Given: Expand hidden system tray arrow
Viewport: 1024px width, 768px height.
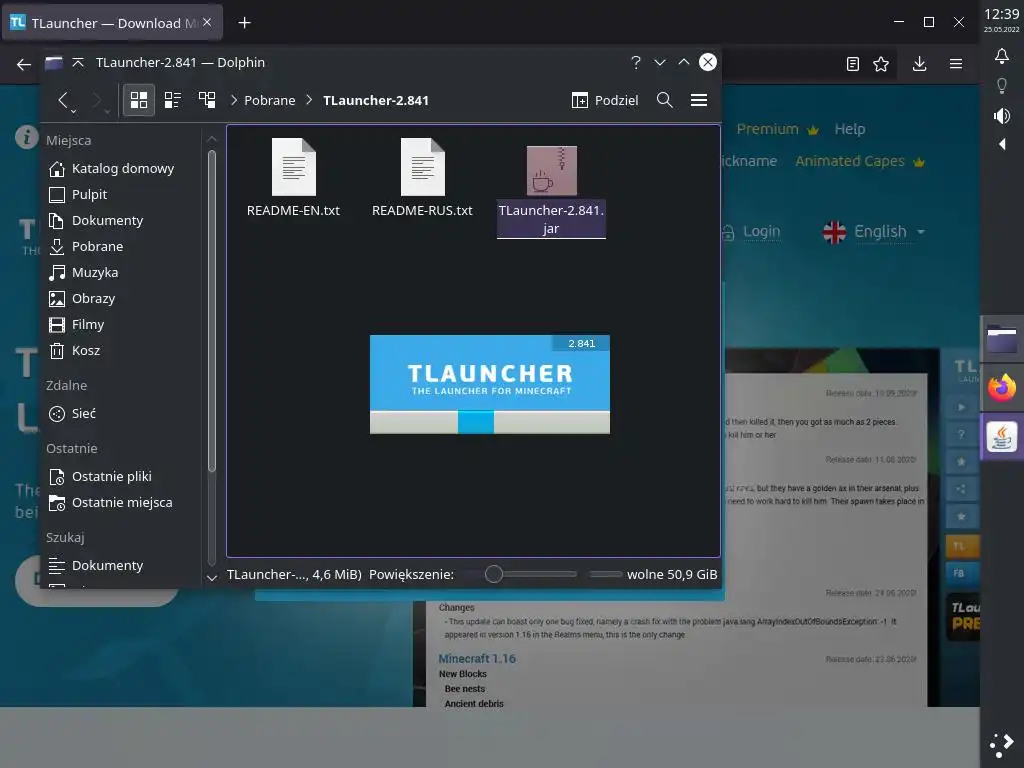Looking at the screenshot, I should click(1002, 144).
